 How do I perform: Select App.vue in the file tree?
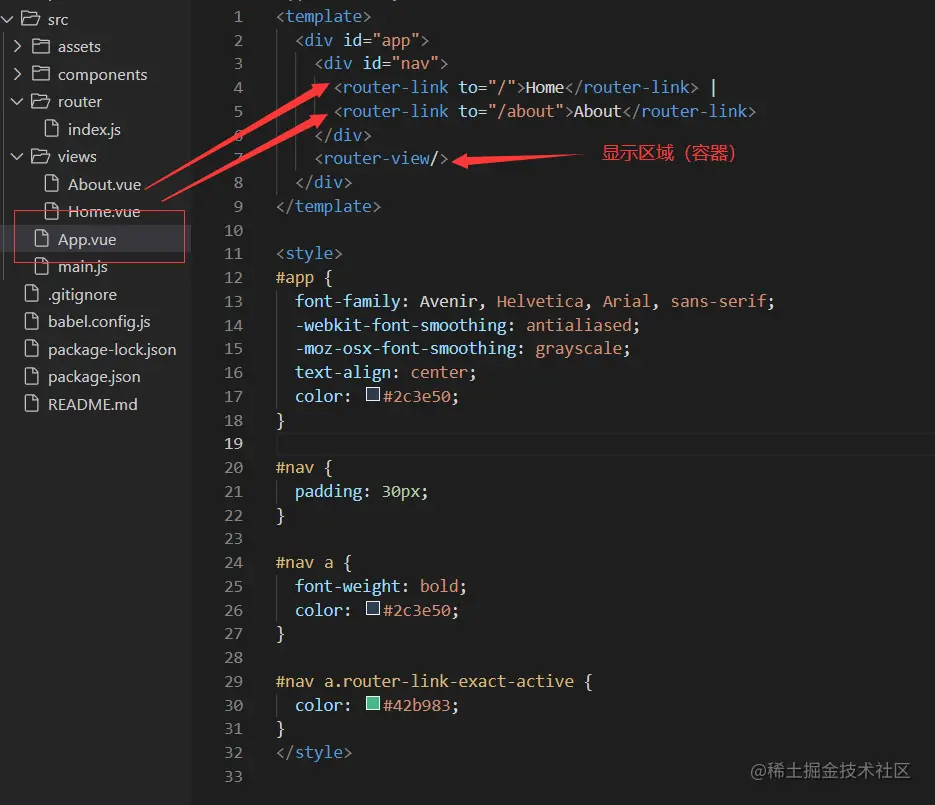[87, 240]
